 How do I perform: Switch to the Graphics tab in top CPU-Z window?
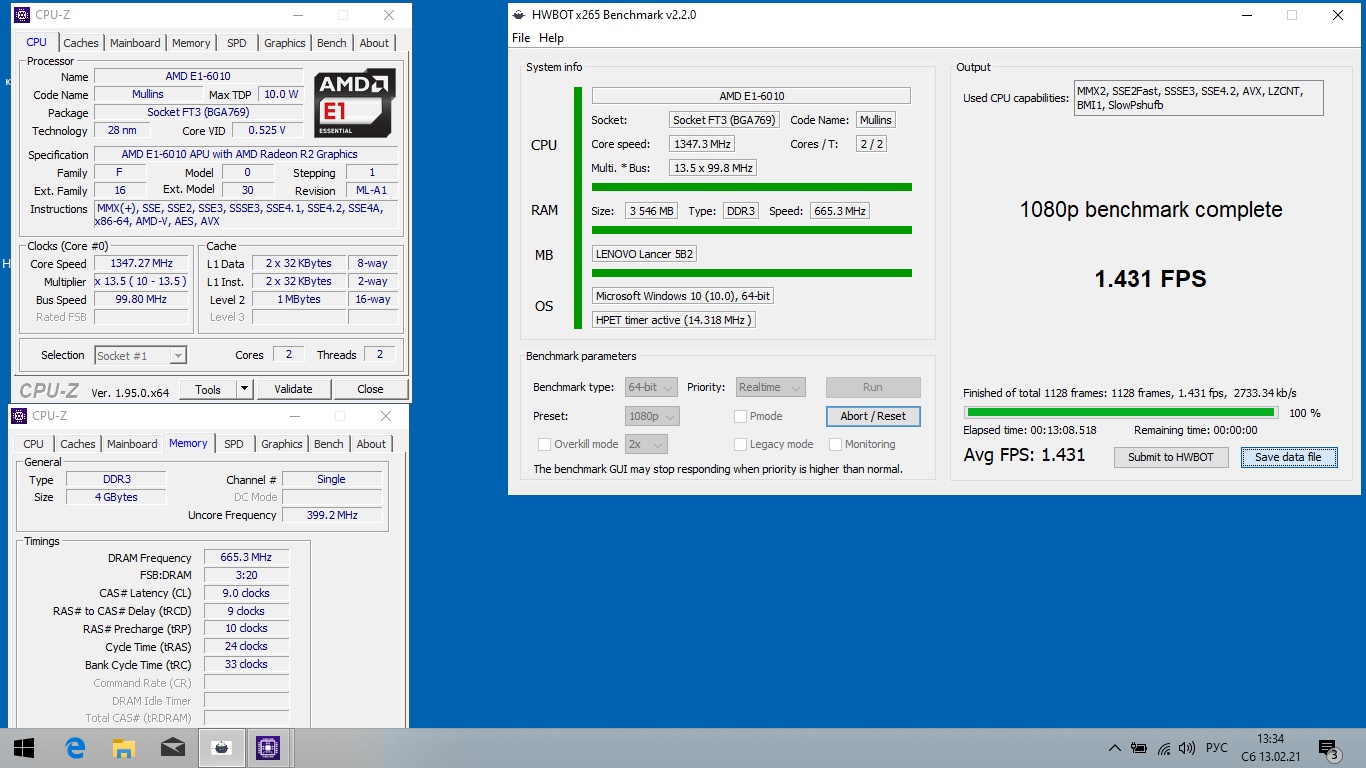tap(285, 43)
